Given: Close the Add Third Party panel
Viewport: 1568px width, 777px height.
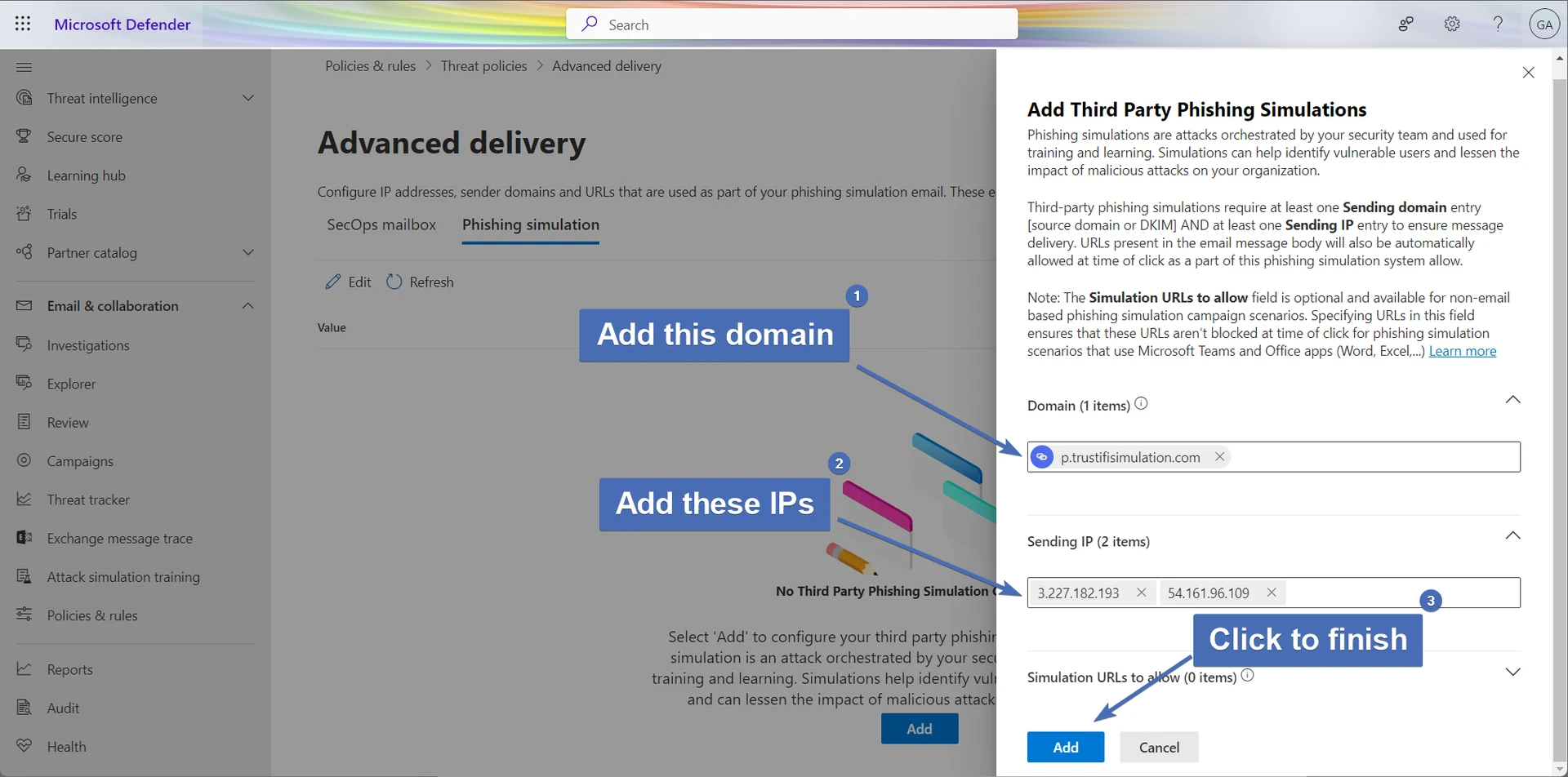Looking at the screenshot, I should pos(1528,73).
